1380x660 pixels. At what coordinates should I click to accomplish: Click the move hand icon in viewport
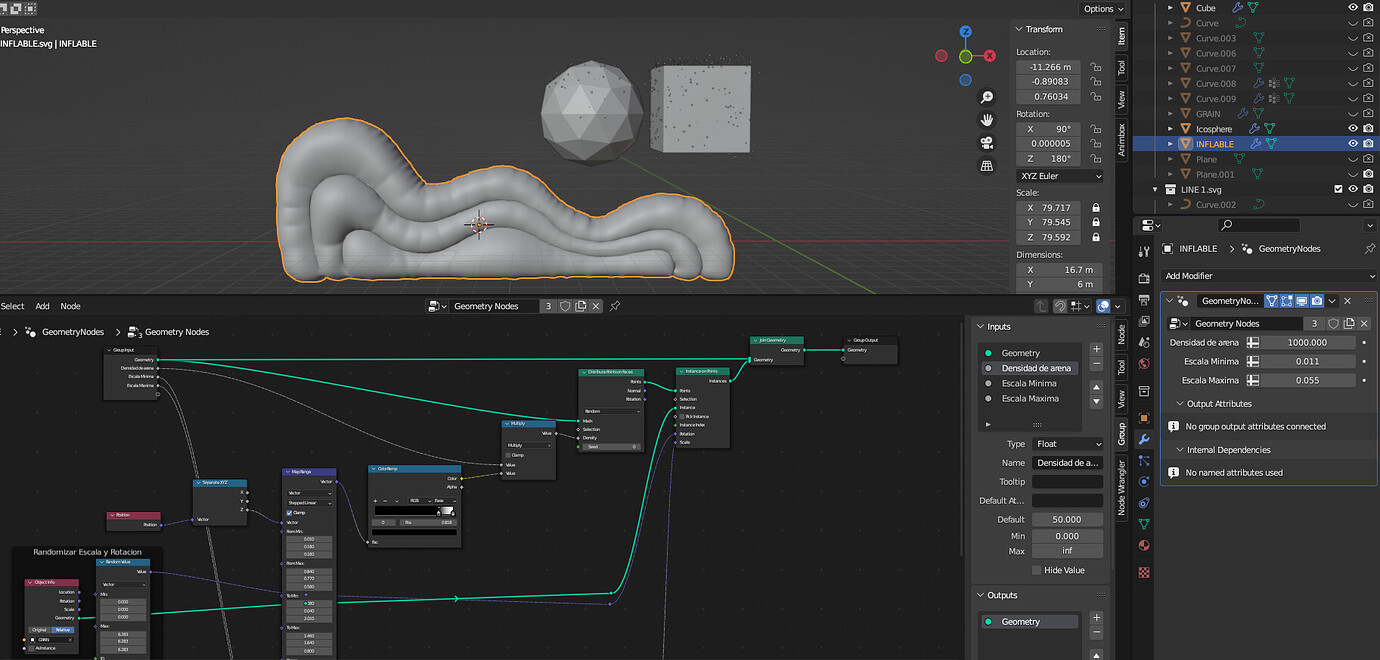(986, 119)
